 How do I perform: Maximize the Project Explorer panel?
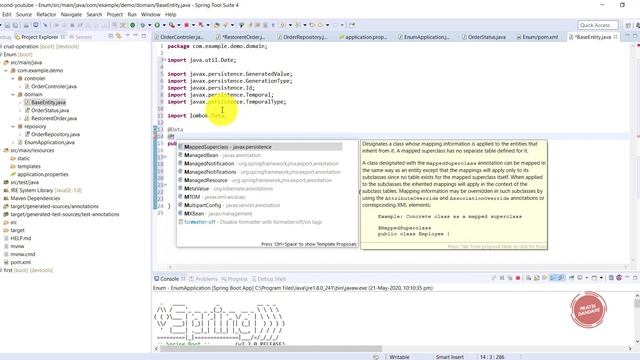tap(144, 36)
